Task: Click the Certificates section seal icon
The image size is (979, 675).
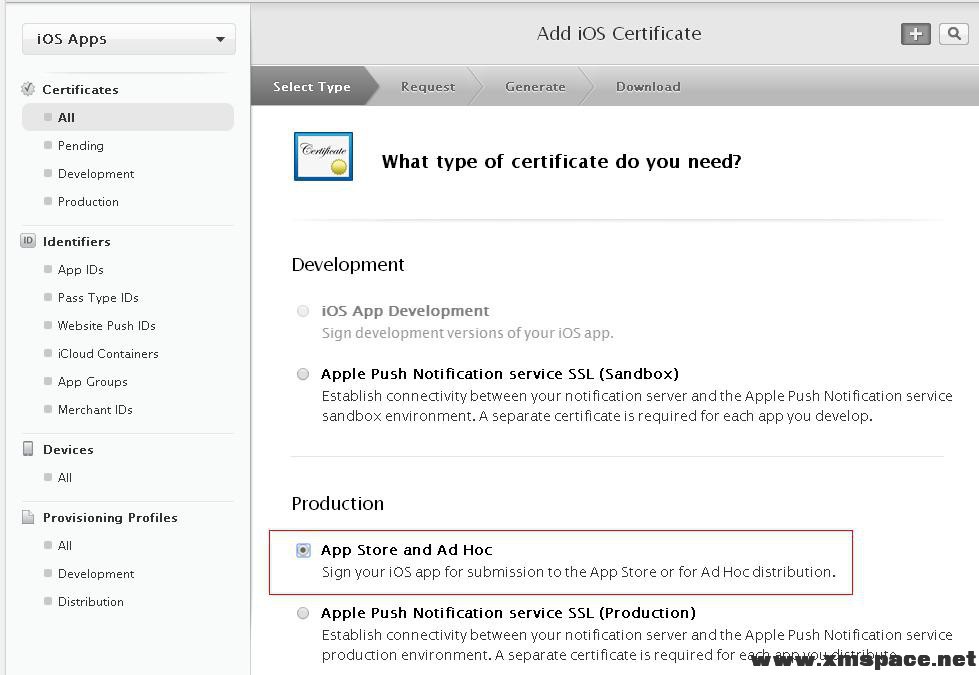Action: click(x=27, y=89)
